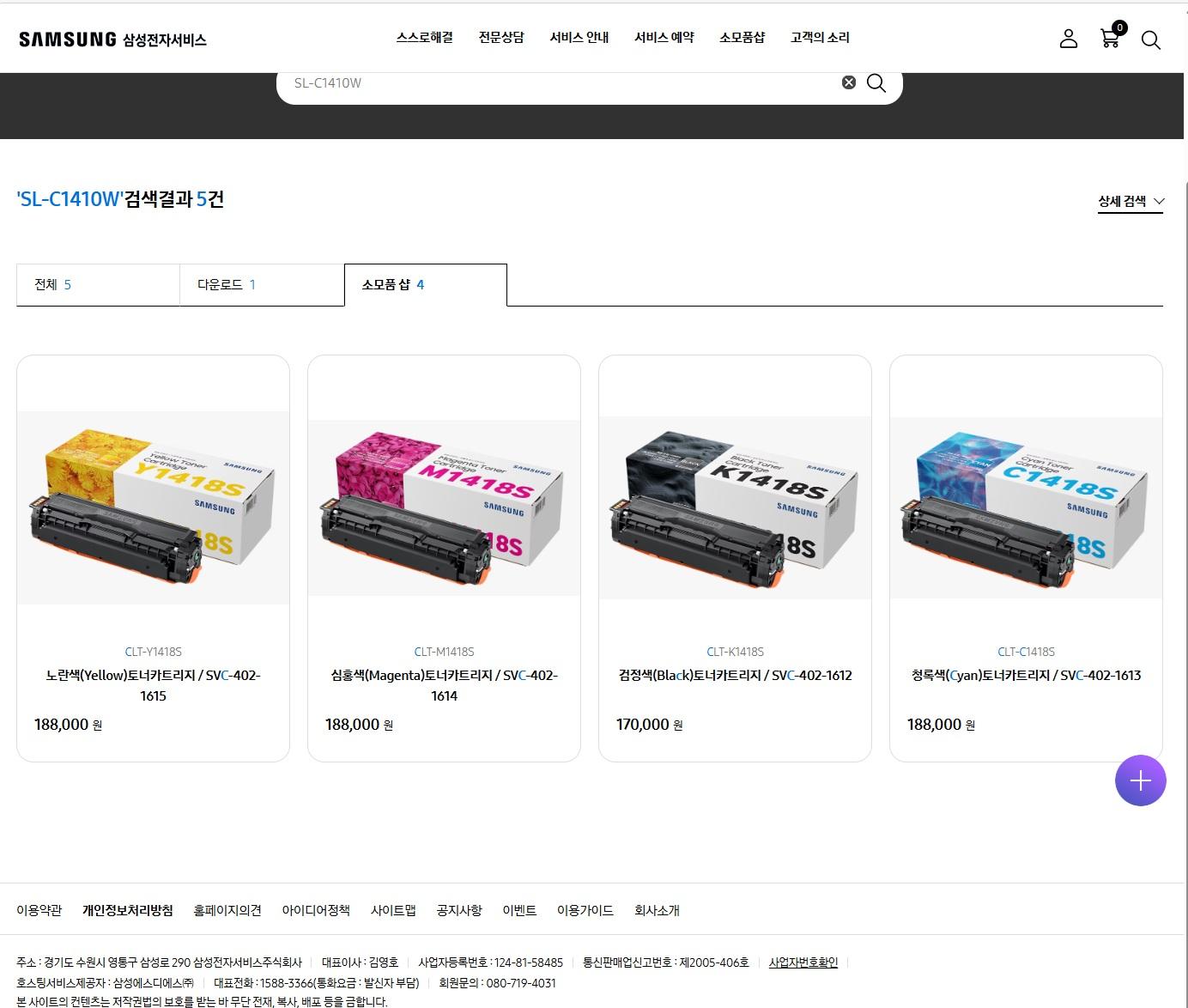Submit search with the search bar magnifier

coord(876,82)
